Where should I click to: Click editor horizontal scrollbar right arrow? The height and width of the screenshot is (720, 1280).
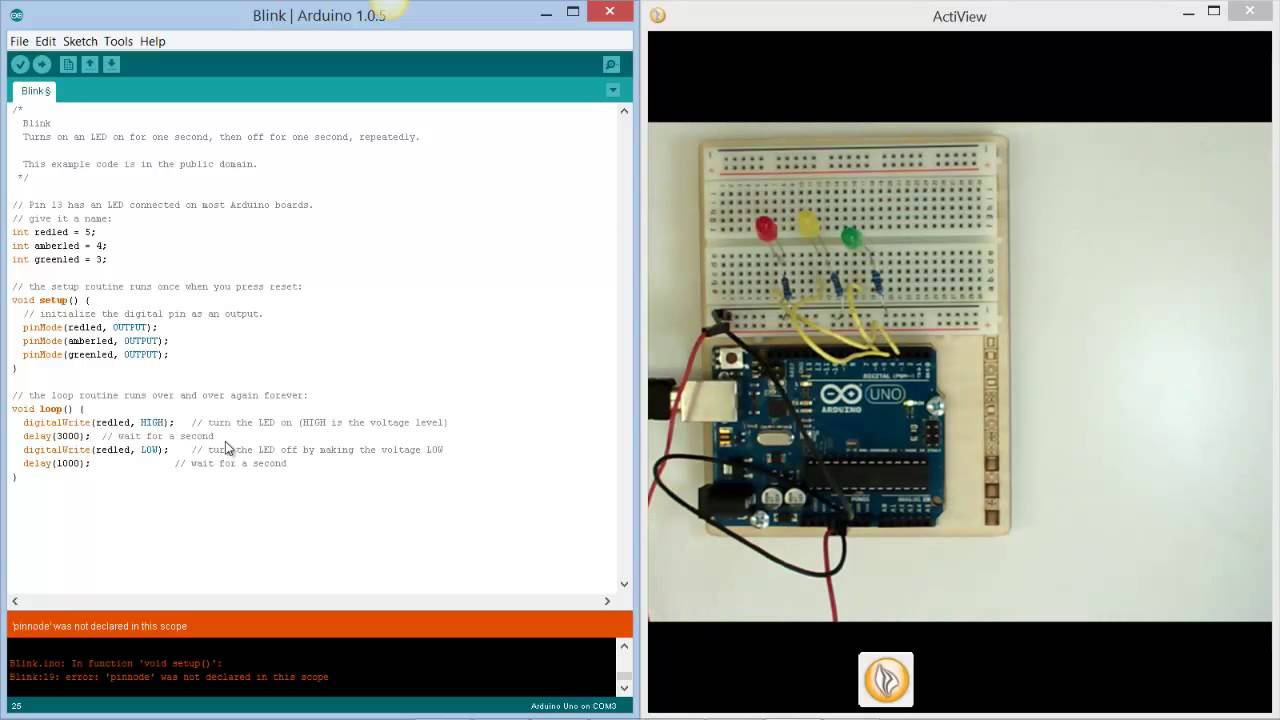pyautogui.click(x=607, y=601)
